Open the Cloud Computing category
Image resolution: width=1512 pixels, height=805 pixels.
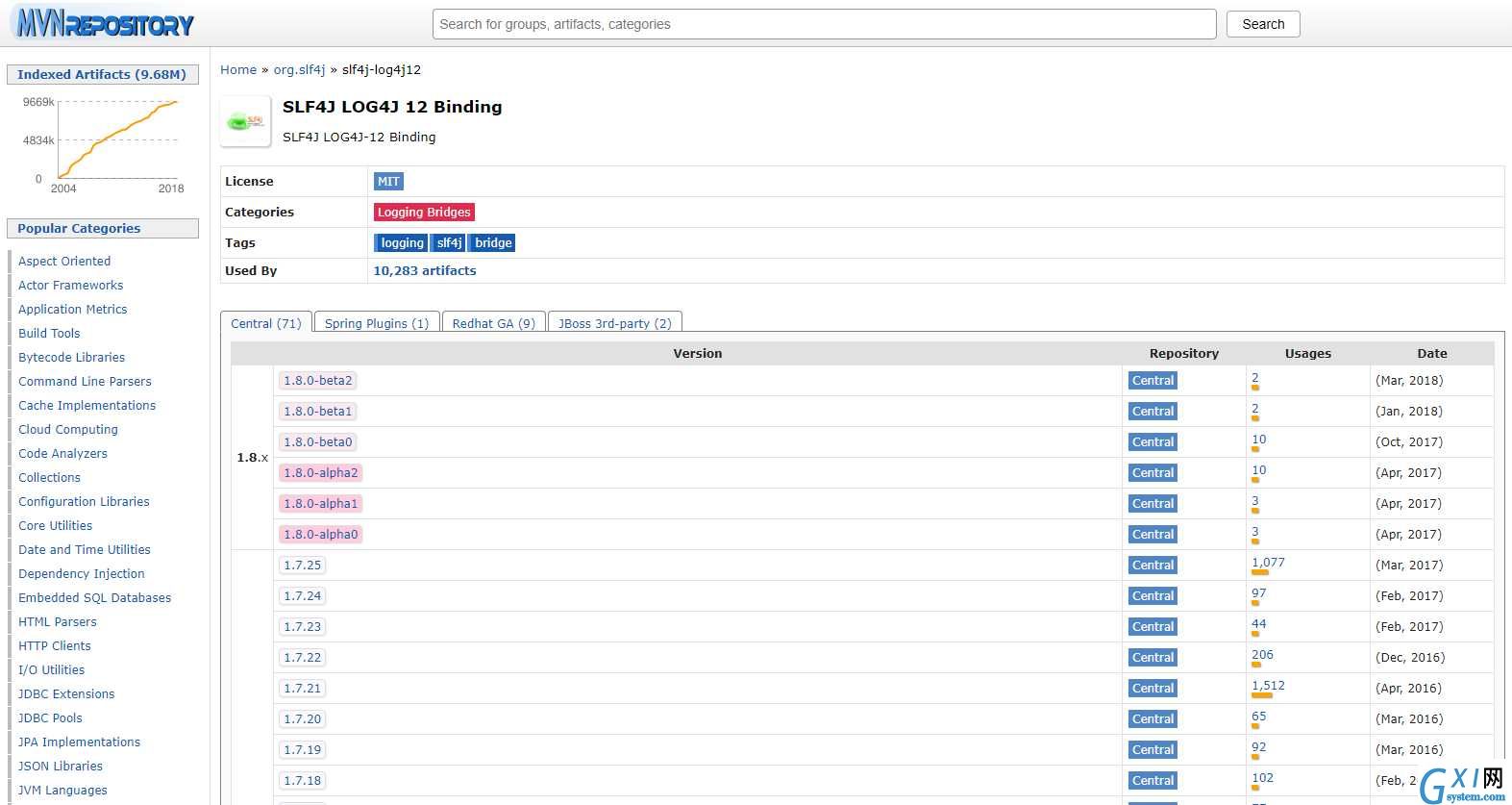tap(68, 430)
